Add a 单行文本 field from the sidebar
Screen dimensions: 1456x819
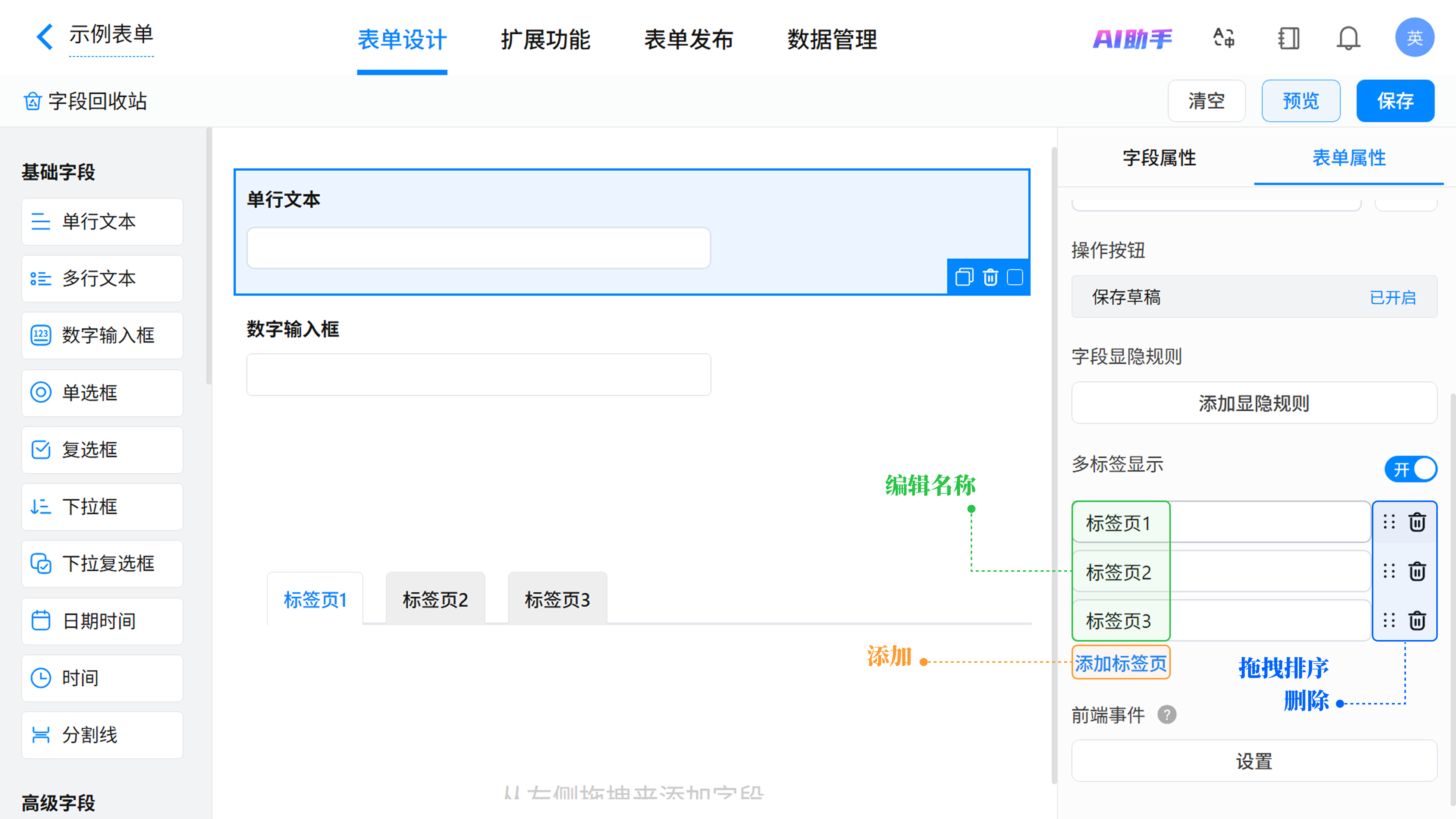(102, 221)
